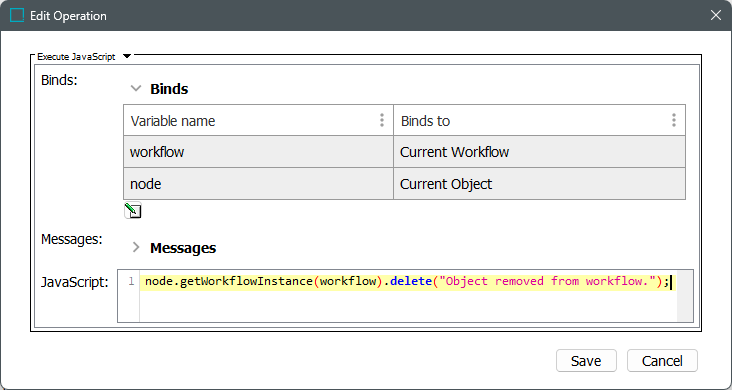Expand the Messages section chevron
This screenshot has width=732, height=390.
click(x=136, y=247)
